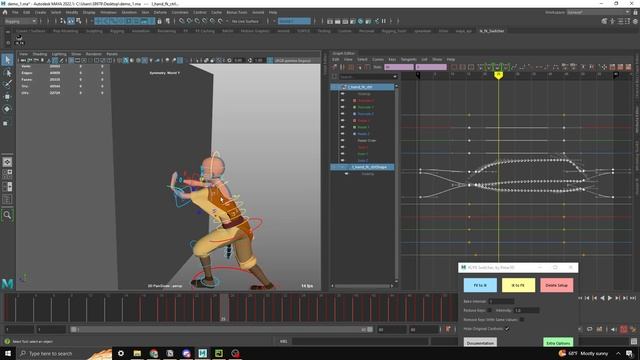Viewport: 640px width, 360px height.
Task: Open the Script Editor icon at bottom right
Action: (x=634, y=341)
